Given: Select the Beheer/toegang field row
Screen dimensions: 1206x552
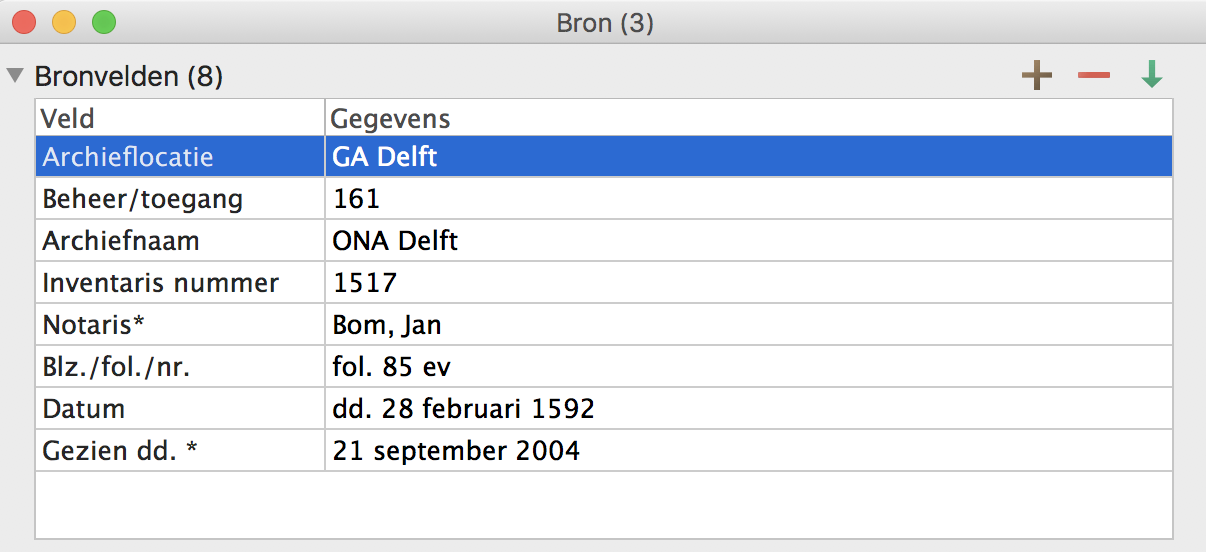Looking at the screenshot, I should coord(142,199).
